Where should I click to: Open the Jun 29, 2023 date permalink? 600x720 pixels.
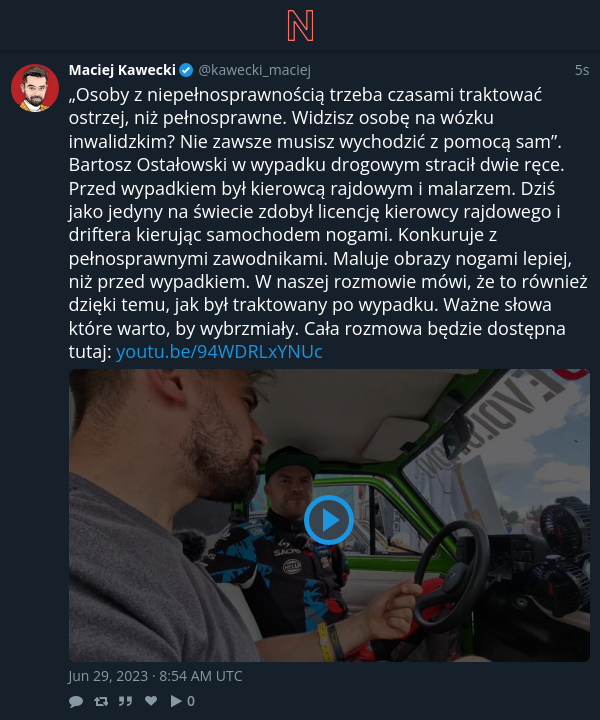(x=155, y=676)
